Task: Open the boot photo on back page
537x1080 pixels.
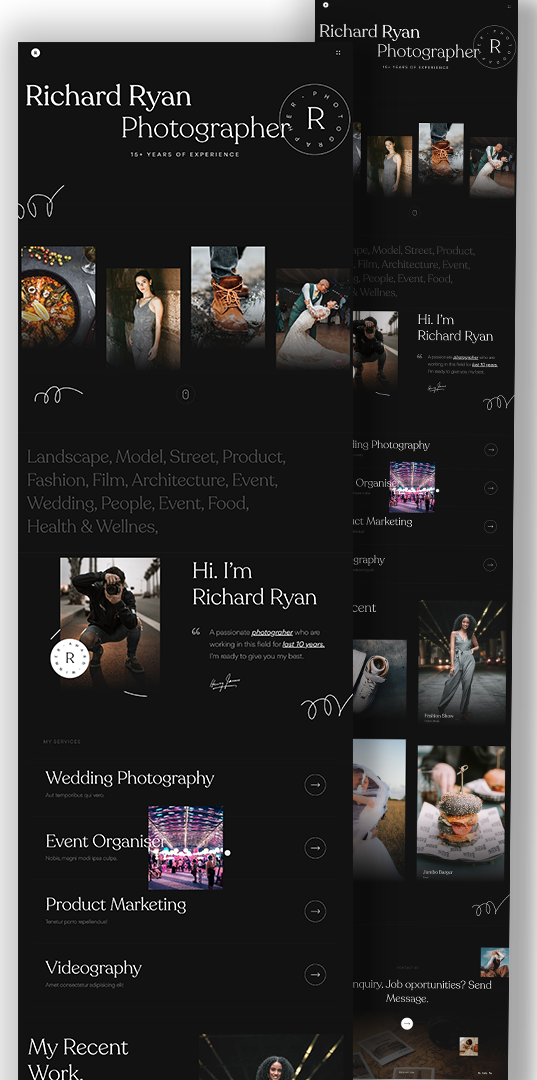Action: click(x=441, y=154)
